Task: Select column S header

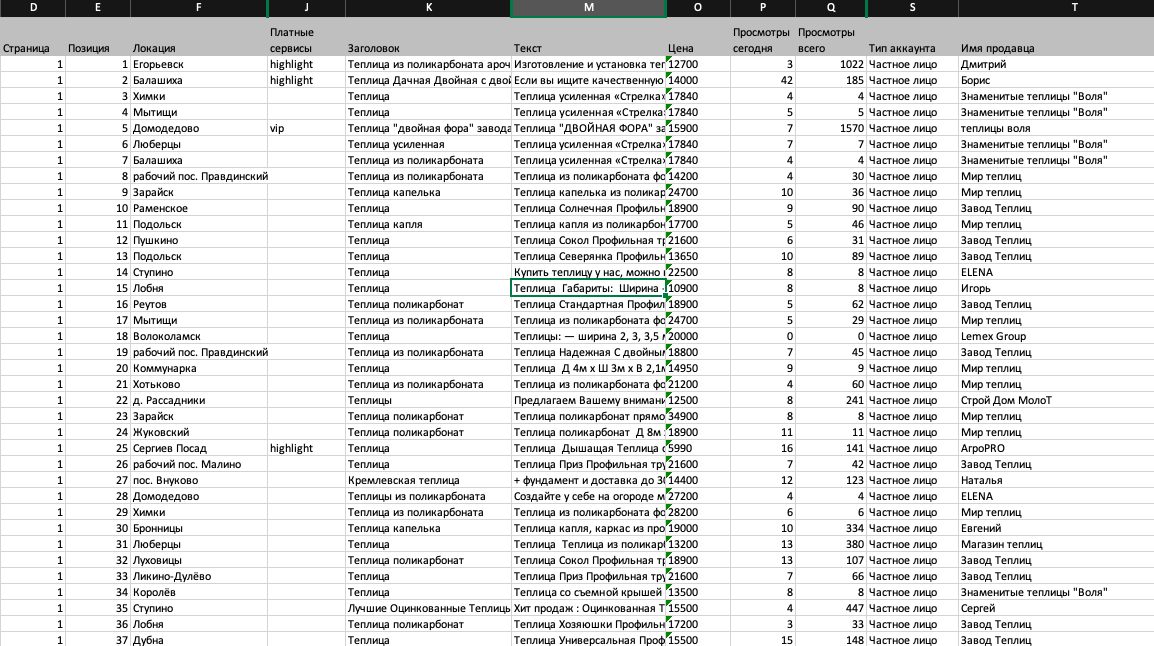Action: pyautogui.click(x=913, y=7)
